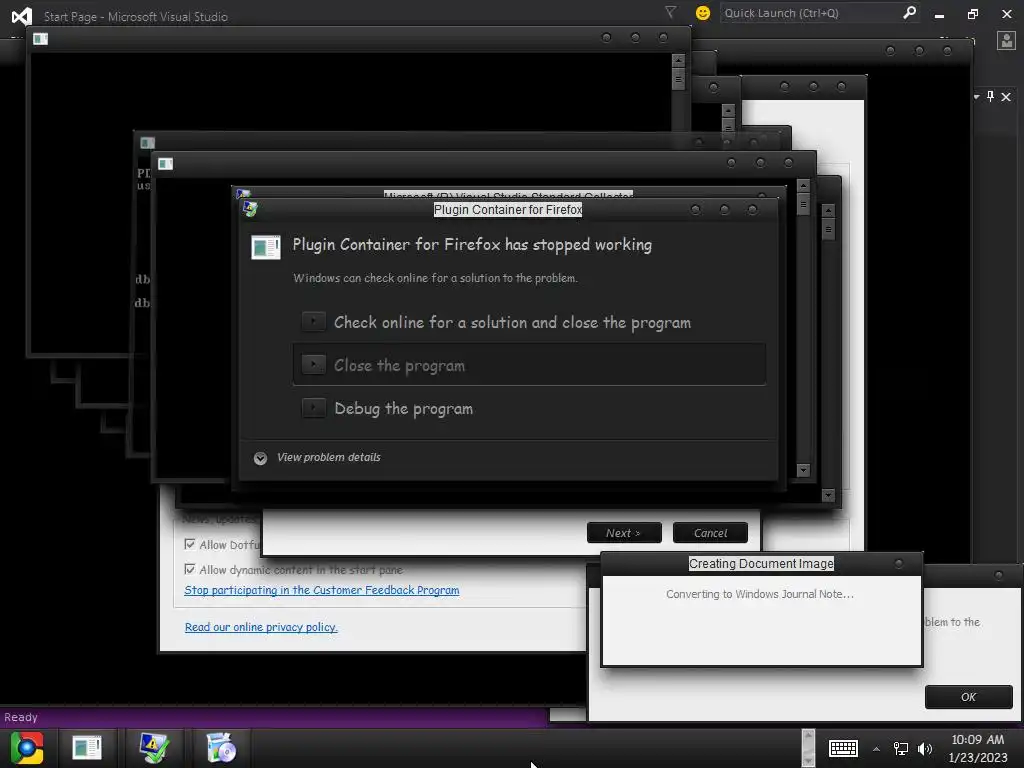Click the user account icon in Visual Studio
The height and width of the screenshot is (768, 1024).
pos(1006,40)
